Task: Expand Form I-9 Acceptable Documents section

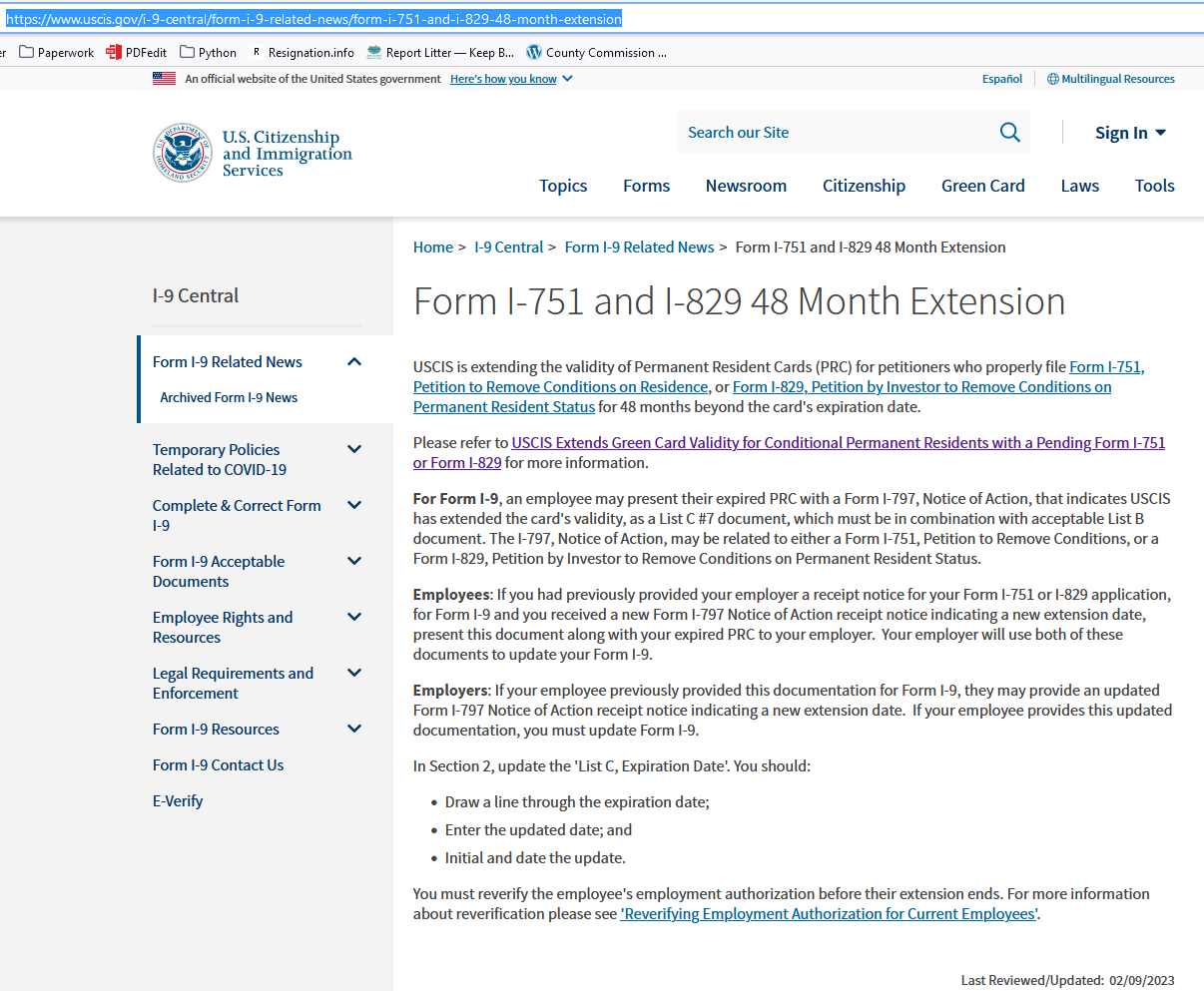Action: [353, 562]
